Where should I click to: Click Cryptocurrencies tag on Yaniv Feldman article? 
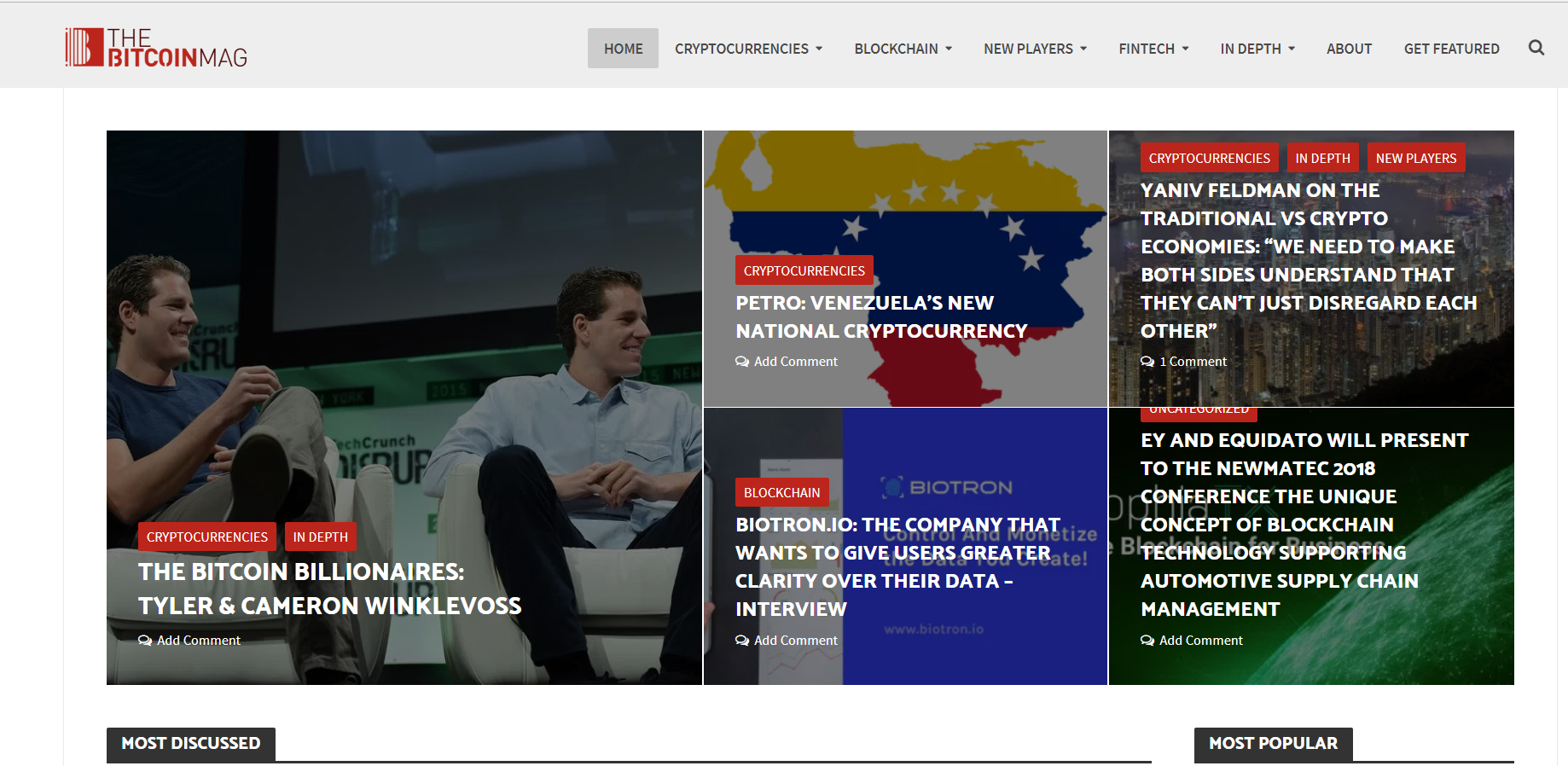pyautogui.click(x=1209, y=158)
